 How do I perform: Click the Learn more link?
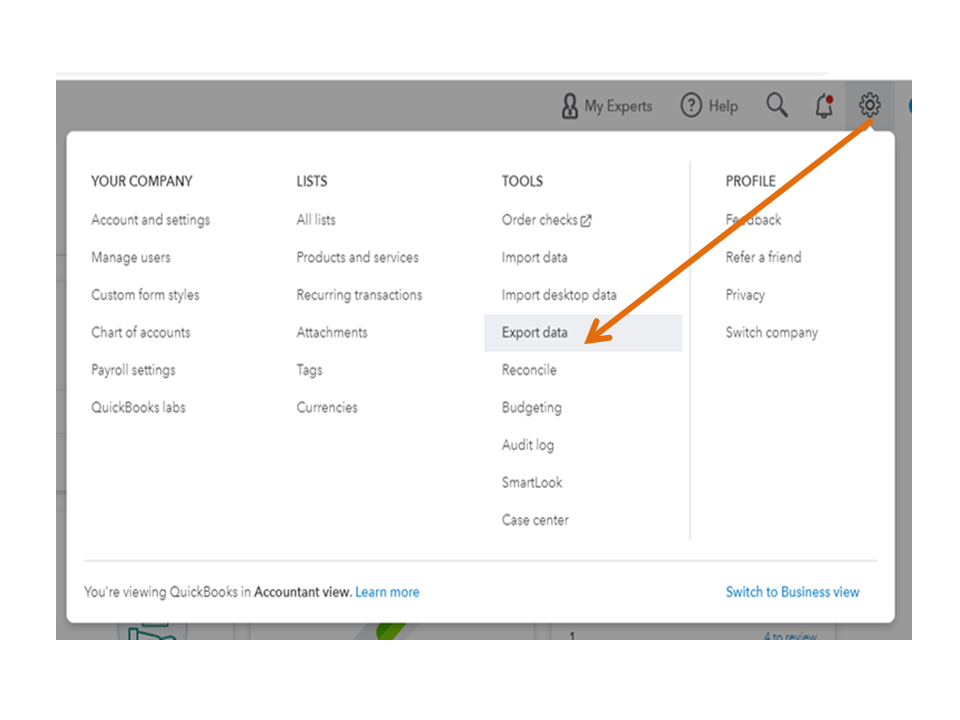click(387, 592)
